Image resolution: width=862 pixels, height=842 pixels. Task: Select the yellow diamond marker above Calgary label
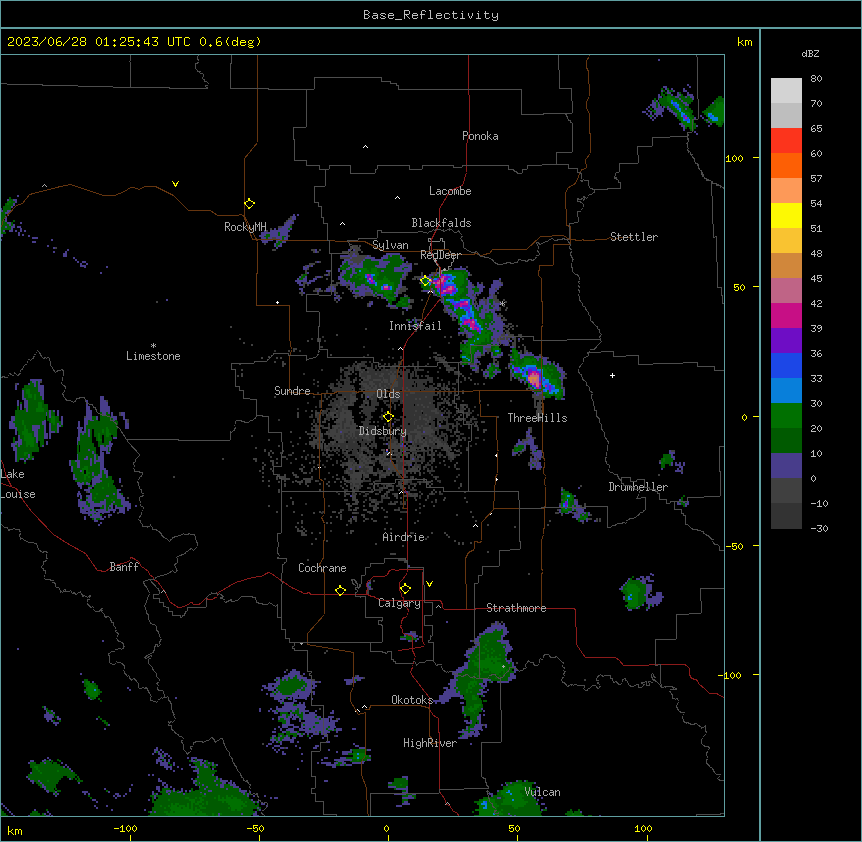click(405, 589)
